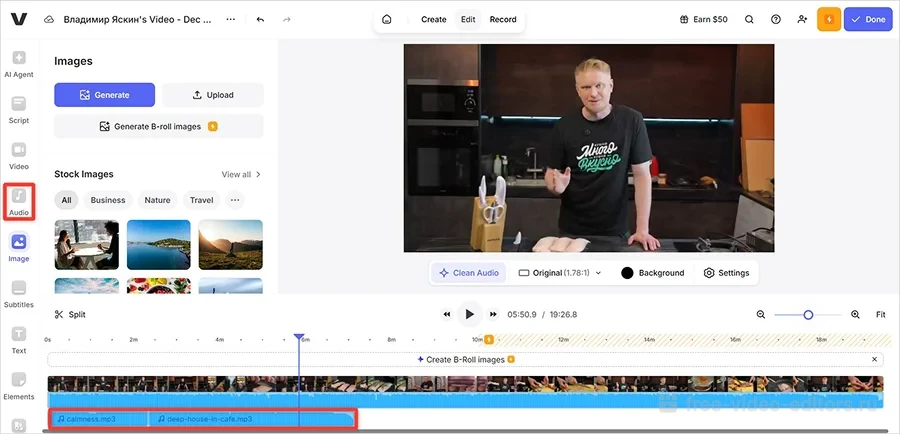
Task: Switch to the Create tab
Action: coord(433,20)
